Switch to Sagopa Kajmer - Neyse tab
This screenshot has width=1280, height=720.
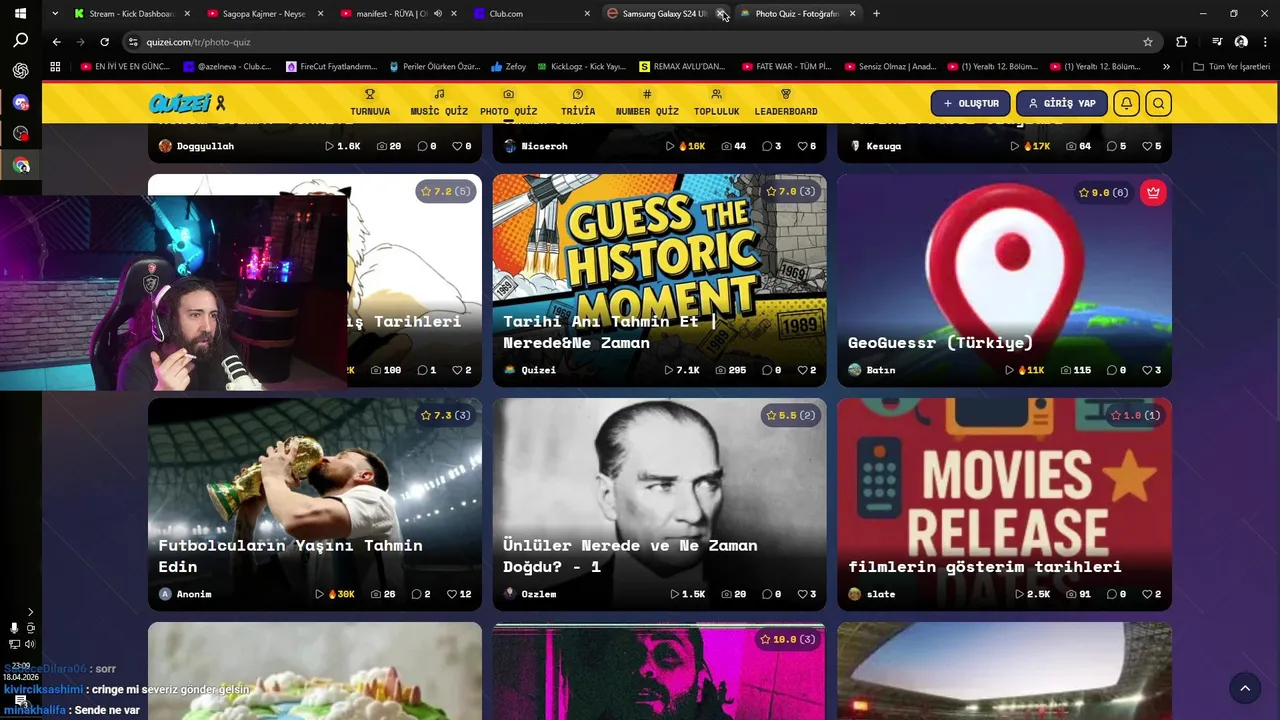coord(264,14)
